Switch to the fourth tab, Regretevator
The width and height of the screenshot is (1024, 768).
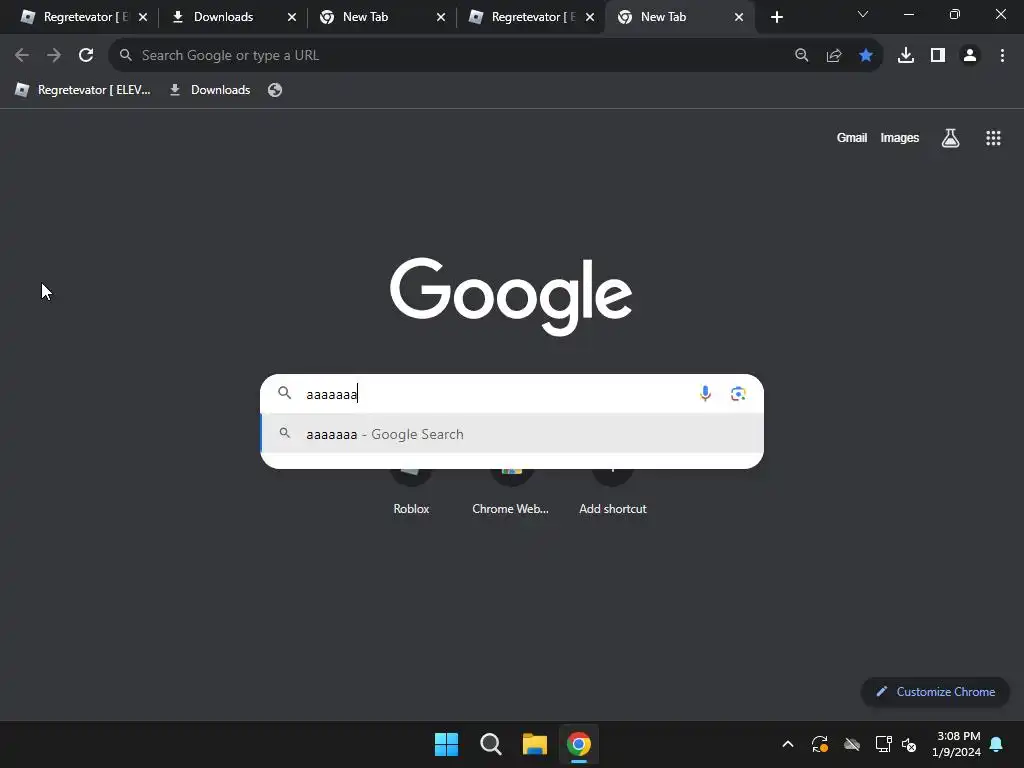pos(526,17)
